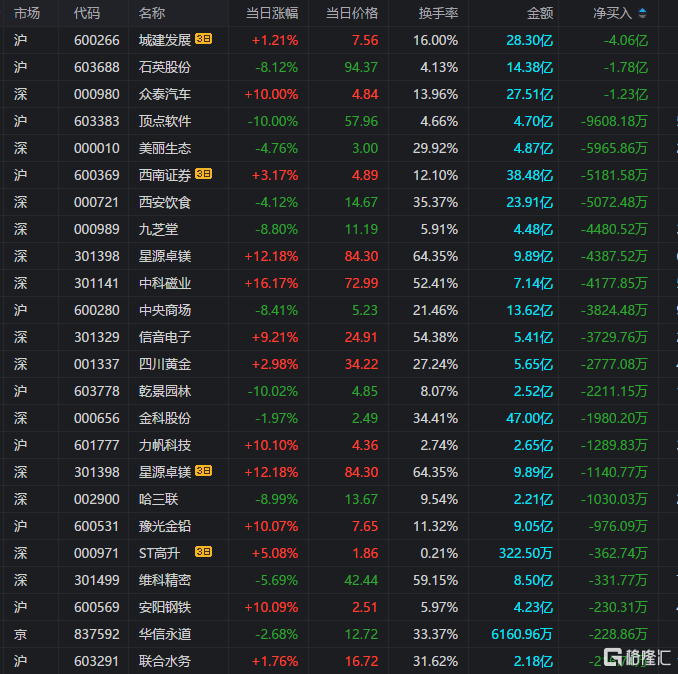Select stock name ST高升
Image resolution: width=678 pixels, height=674 pixels.
pyautogui.click(x=159, y=553)
